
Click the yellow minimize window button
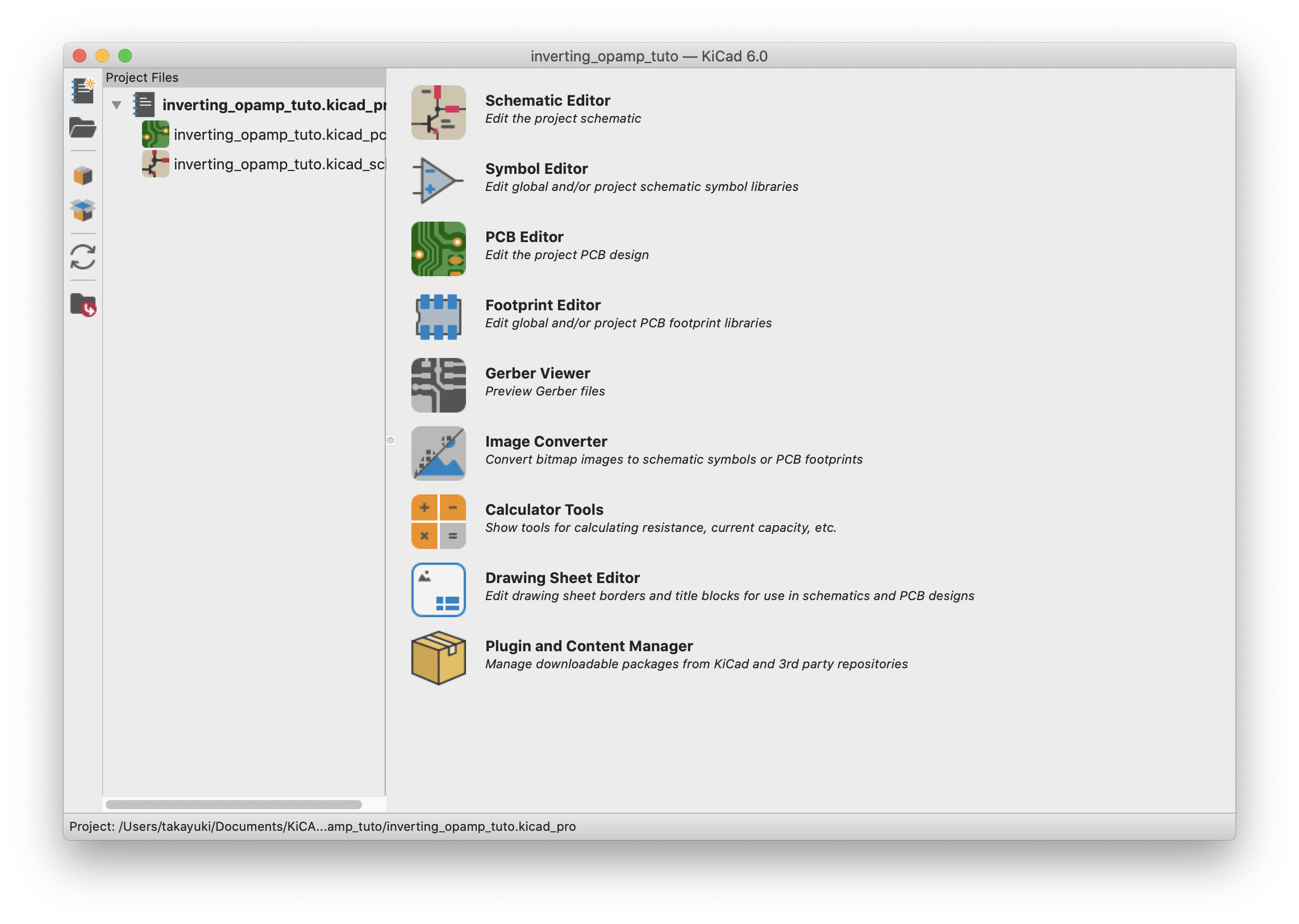[102, 56]
